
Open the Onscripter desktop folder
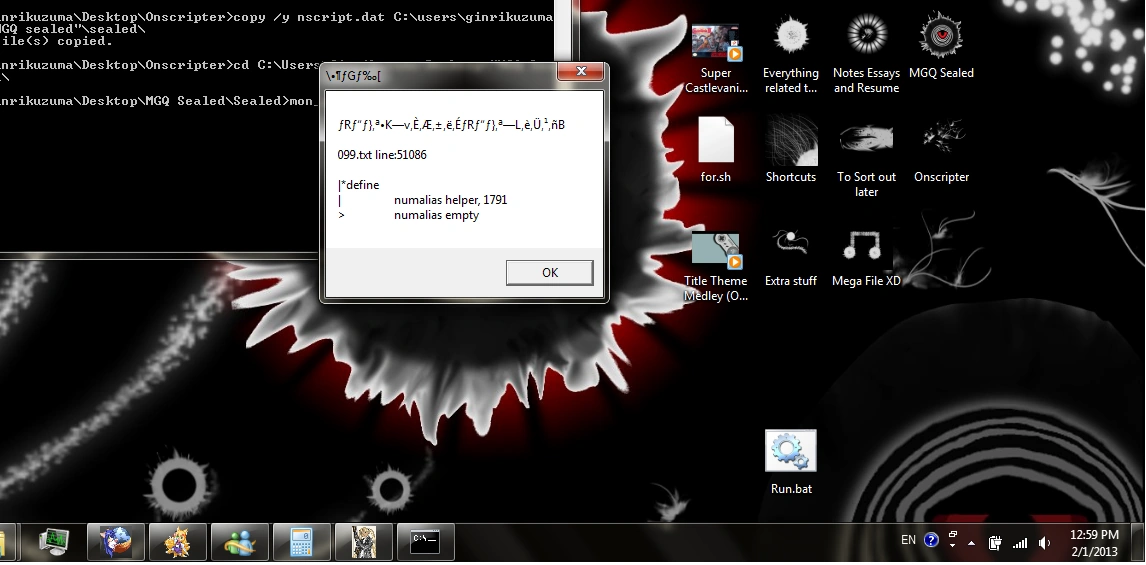(x=941, y=150)
